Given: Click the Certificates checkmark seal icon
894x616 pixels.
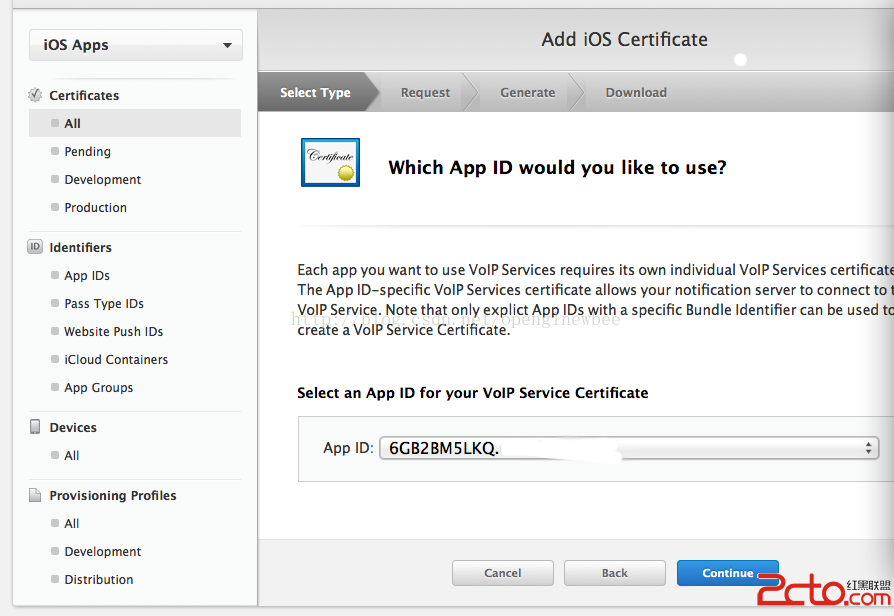Looking at the screenshot, I should [35, 95].
